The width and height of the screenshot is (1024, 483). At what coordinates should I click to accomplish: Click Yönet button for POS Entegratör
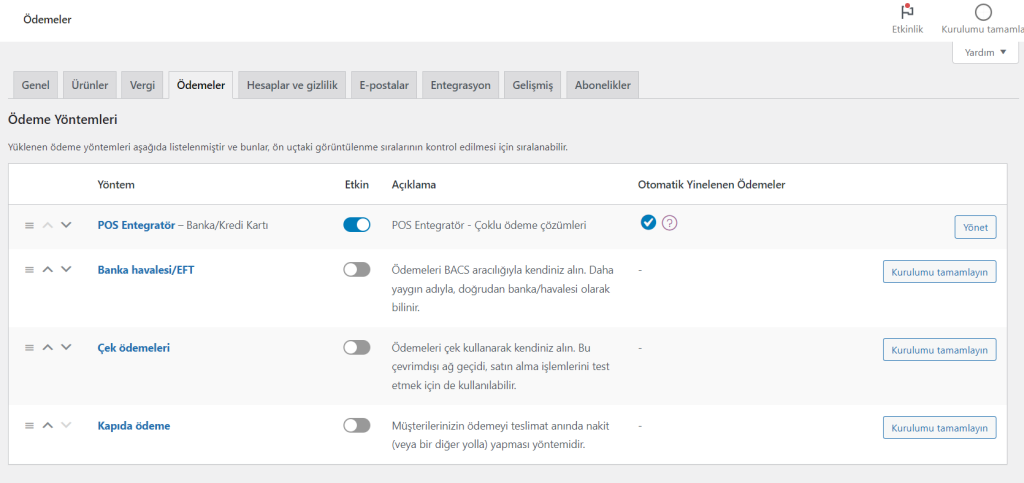click(x=975, y=227)
